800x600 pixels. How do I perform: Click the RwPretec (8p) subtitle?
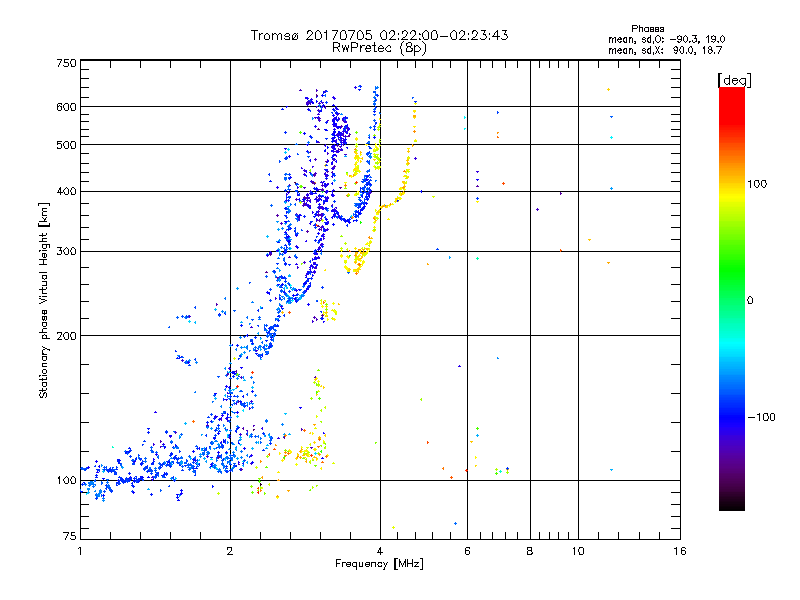[379, 48]
